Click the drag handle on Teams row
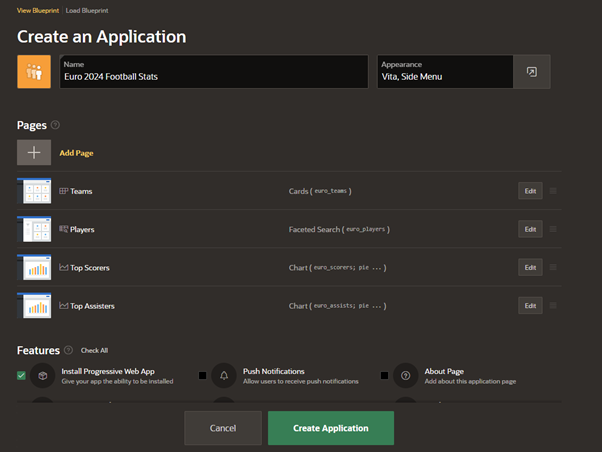 [x=553, y=191]
